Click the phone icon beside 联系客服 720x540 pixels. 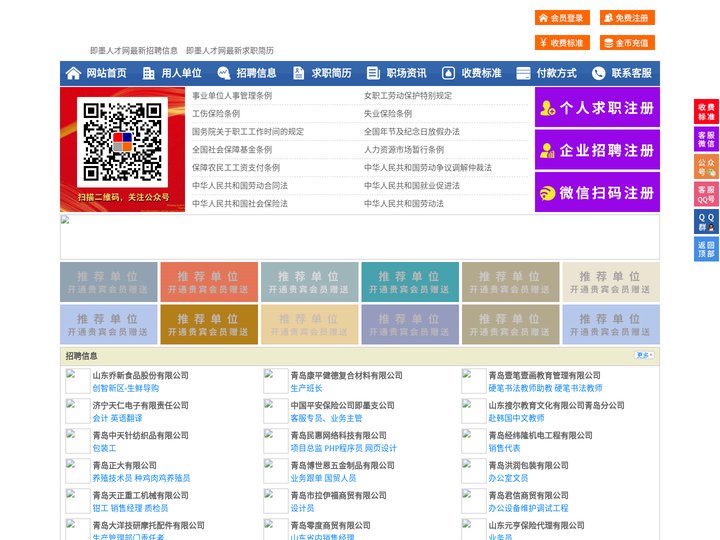[598, 73]
